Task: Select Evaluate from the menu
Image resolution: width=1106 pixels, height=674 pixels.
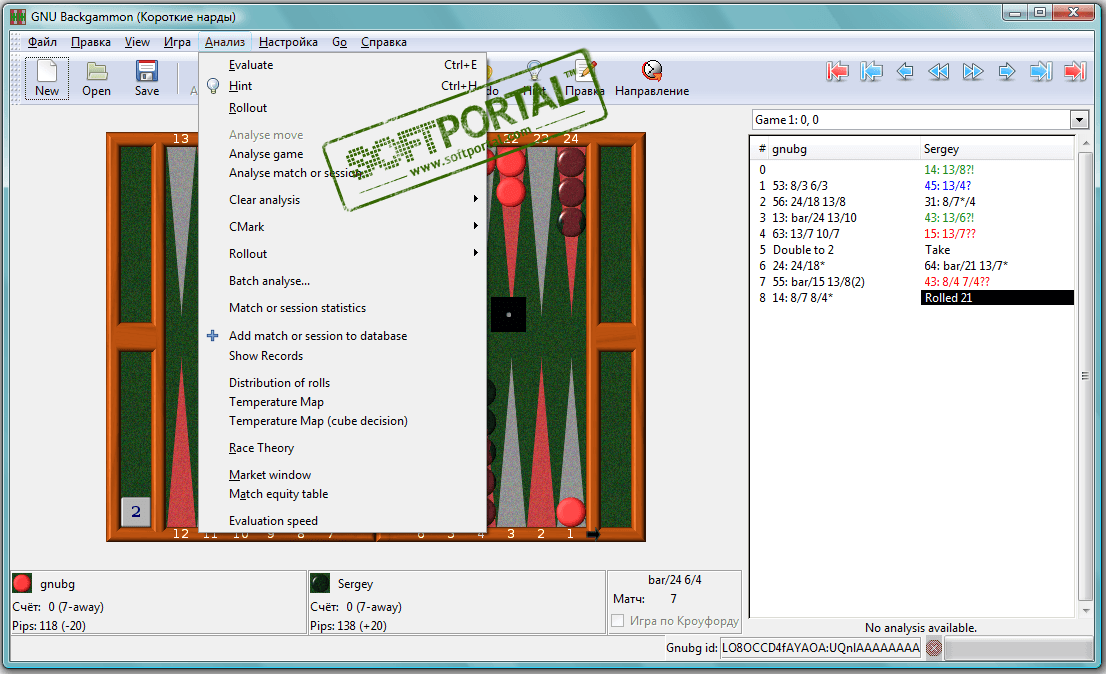Action: [x=343, y=65]
